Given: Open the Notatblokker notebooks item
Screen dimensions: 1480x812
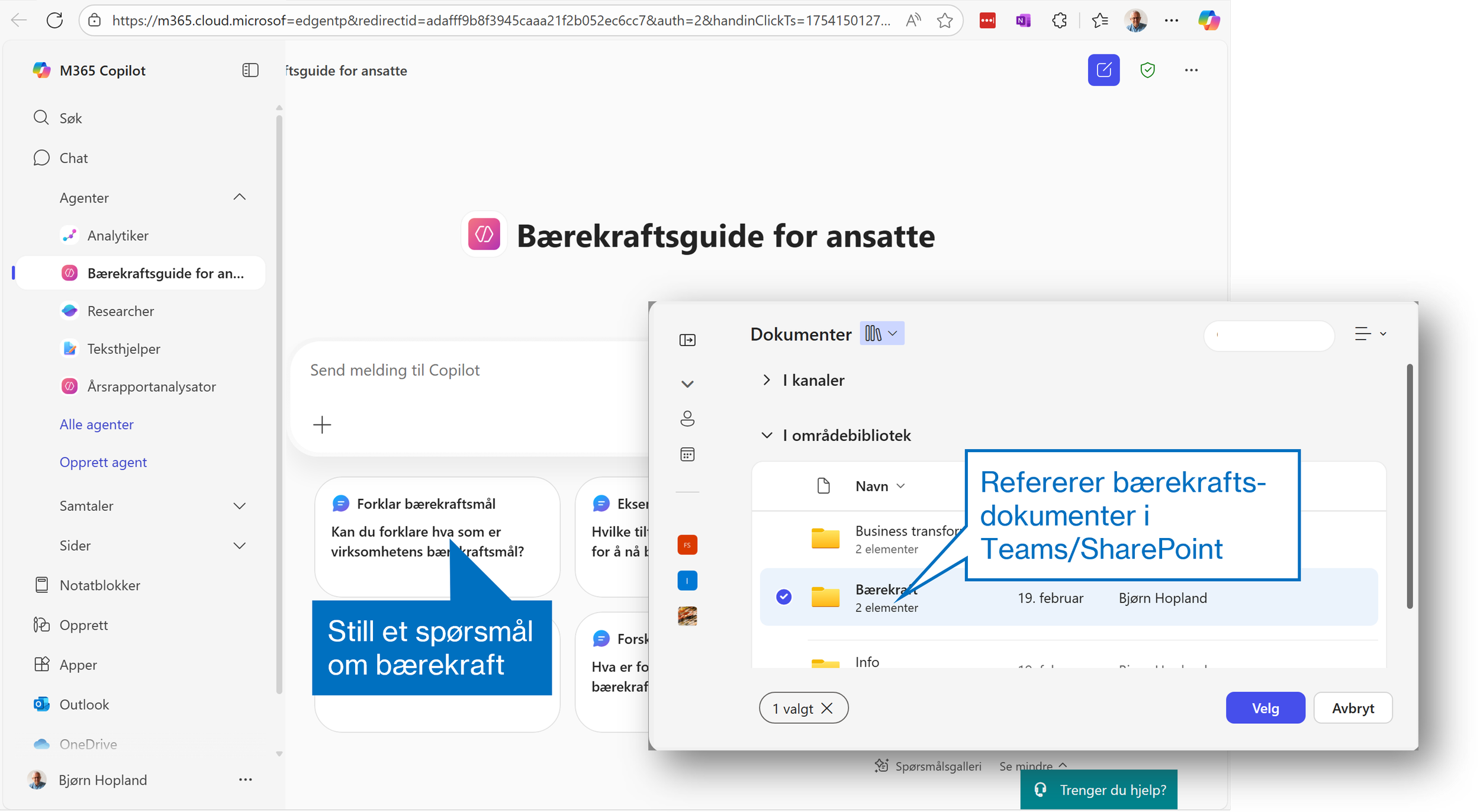Looking at the screenshot, I should pyautogui.click(x=99, y=585).
